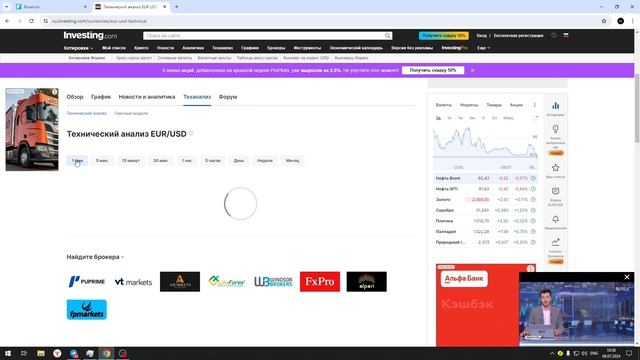The width and height of the screenshot is (640, 360).
Task: Click the bookmark star in address bar
Action: [604, 21]
